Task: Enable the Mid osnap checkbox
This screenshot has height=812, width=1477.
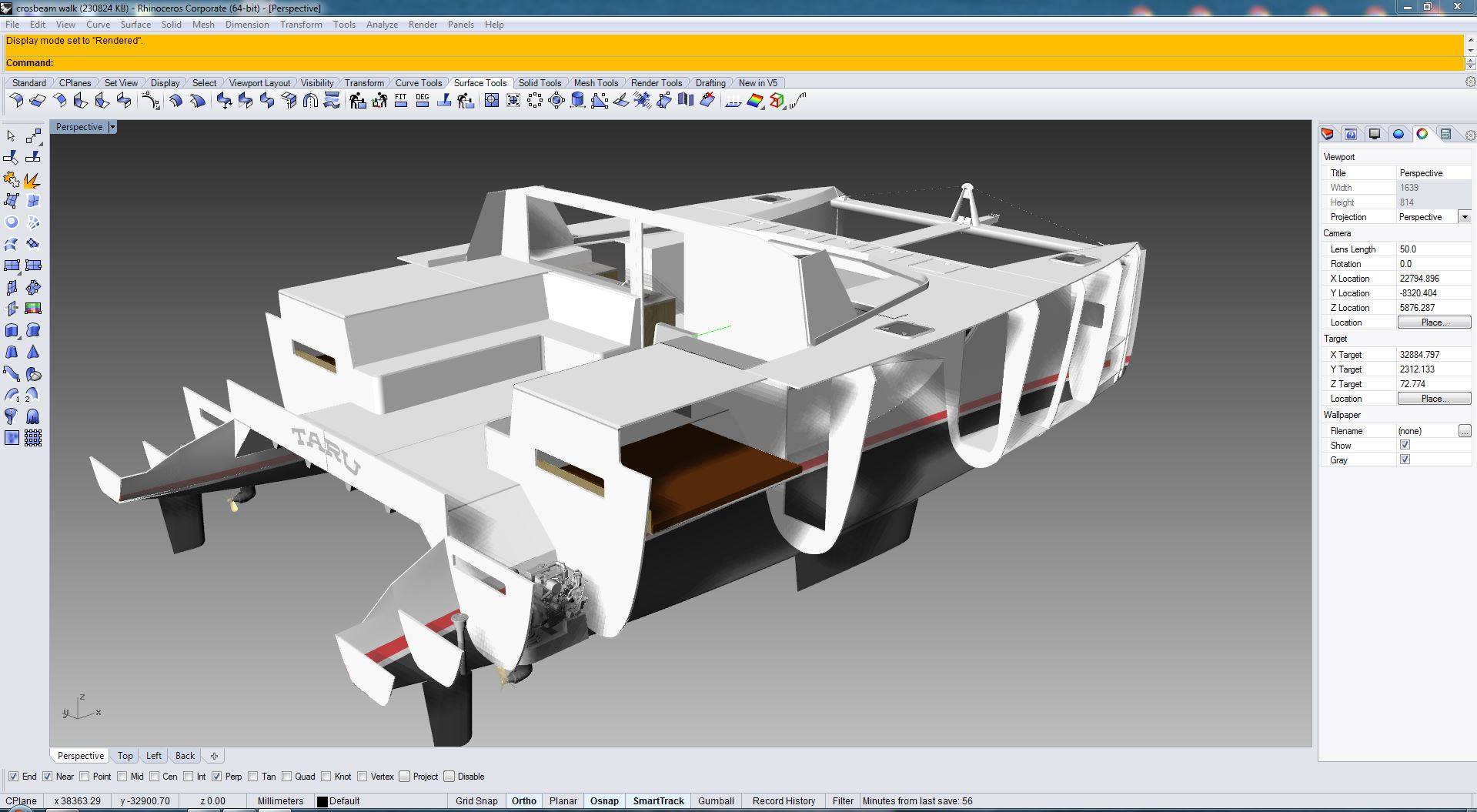Action: (122, 777)
